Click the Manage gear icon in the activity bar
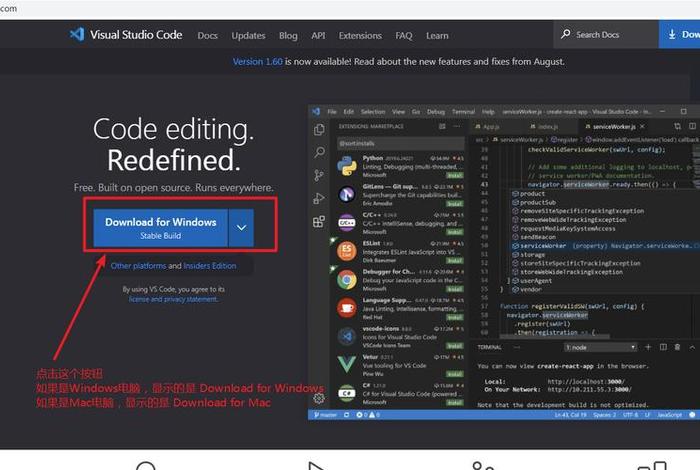The width and height of the screenshot is (700, 470). coord(319,398)
